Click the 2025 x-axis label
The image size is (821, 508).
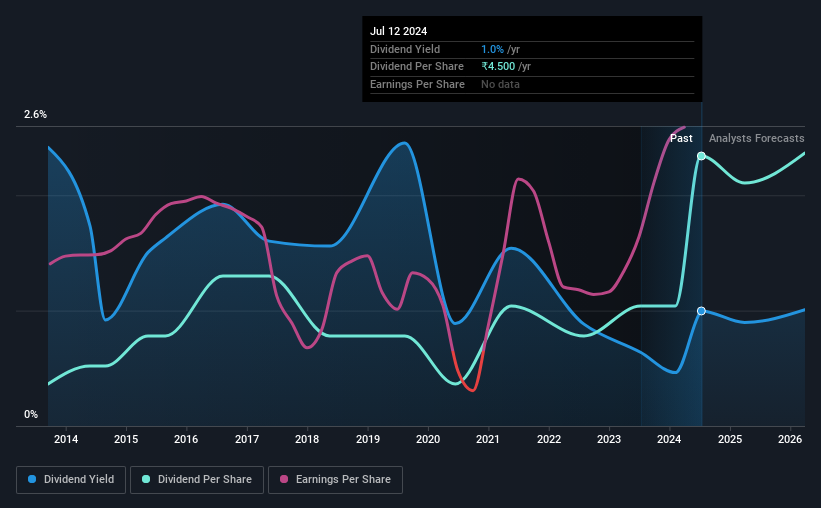click(730, 439)
